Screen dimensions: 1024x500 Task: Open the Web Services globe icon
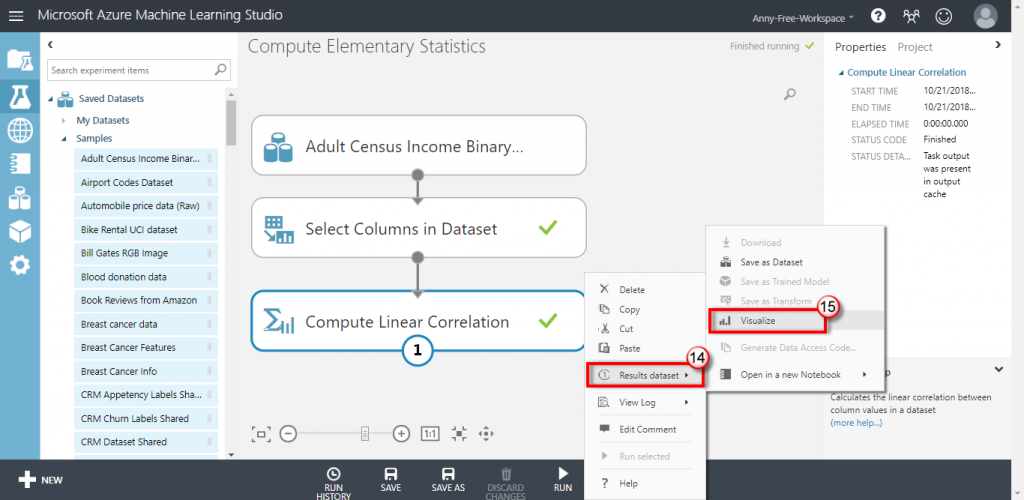pyautogui.click(x=20, y=131)
